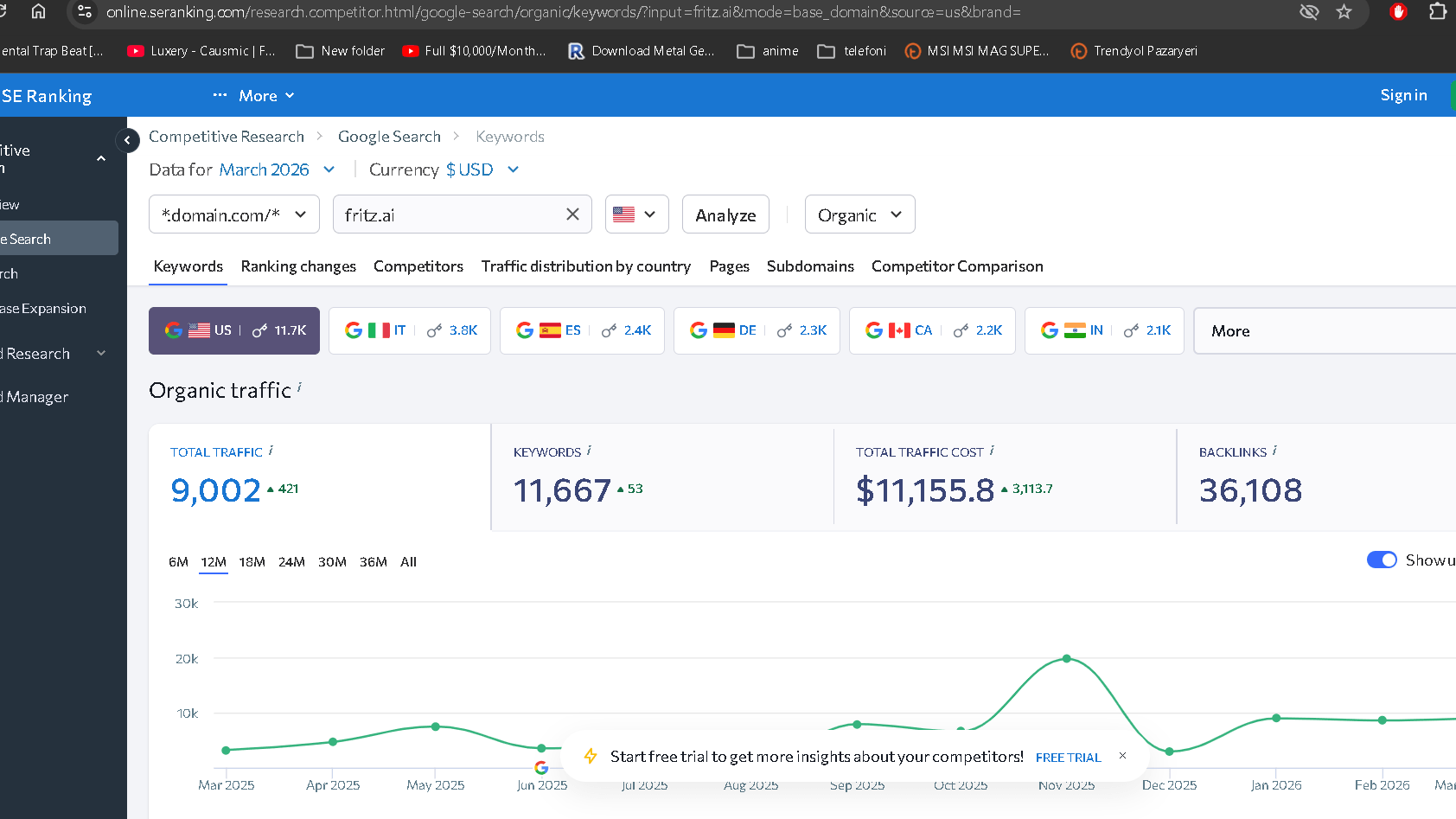Screen dimensions: 1456x819
Task: Select the US flag traffic card
Action: tap(233, 330)
